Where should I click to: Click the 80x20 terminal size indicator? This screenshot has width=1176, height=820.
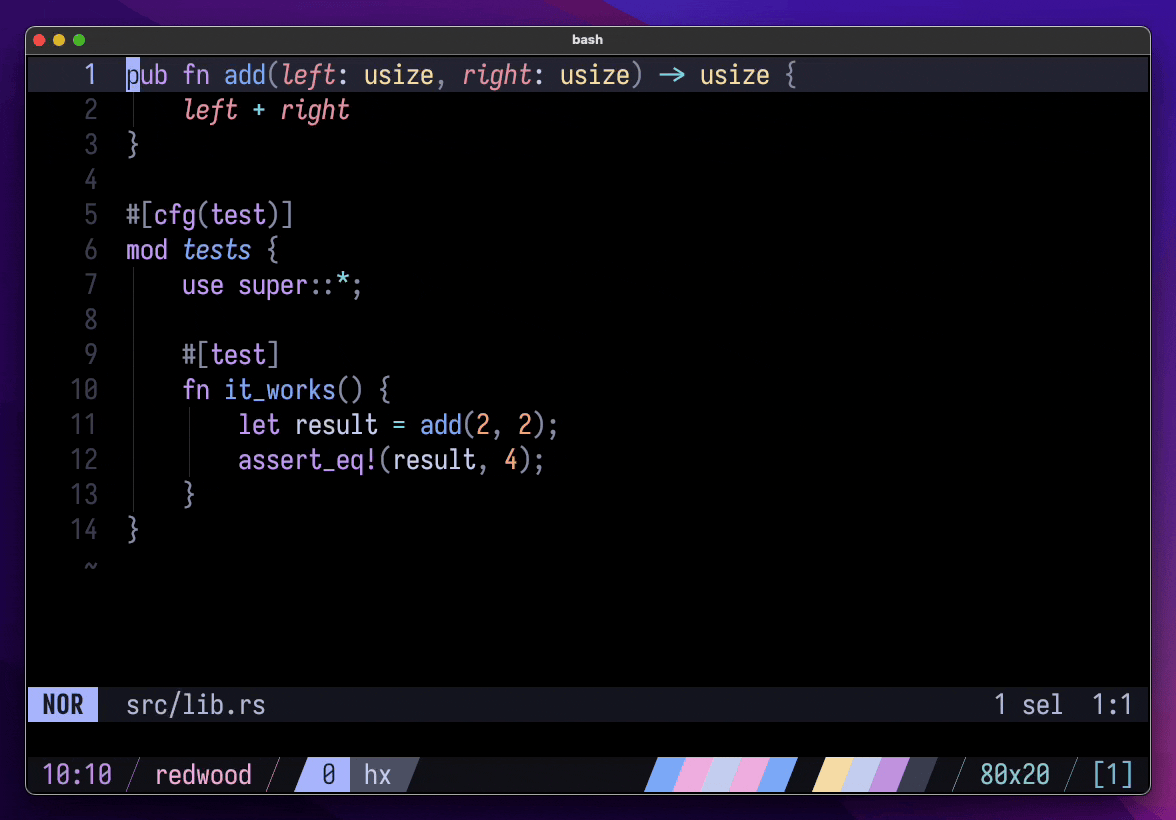click(1015, 774)
